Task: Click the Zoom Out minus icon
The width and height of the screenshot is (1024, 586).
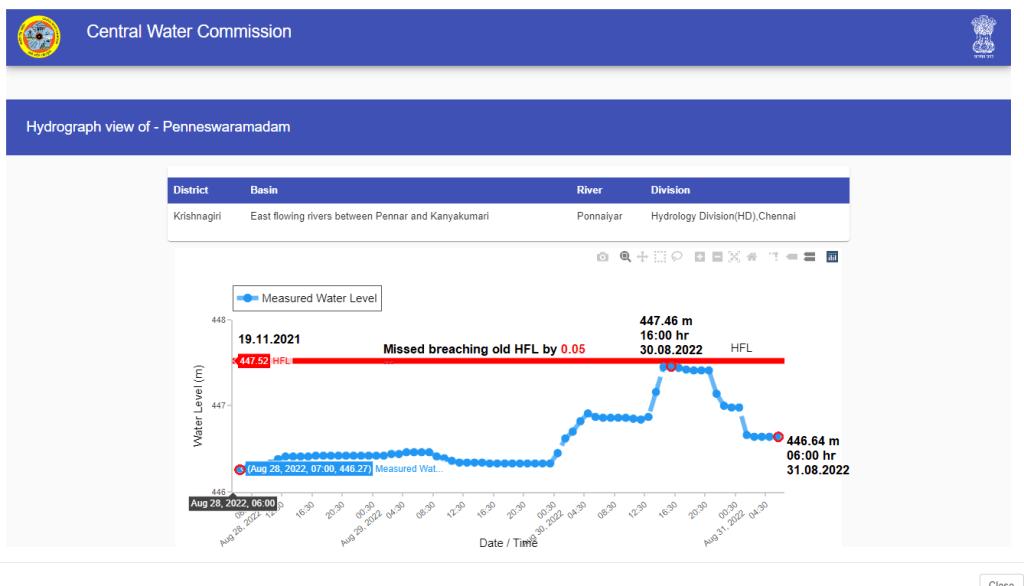Action: [x=717, y=257]
